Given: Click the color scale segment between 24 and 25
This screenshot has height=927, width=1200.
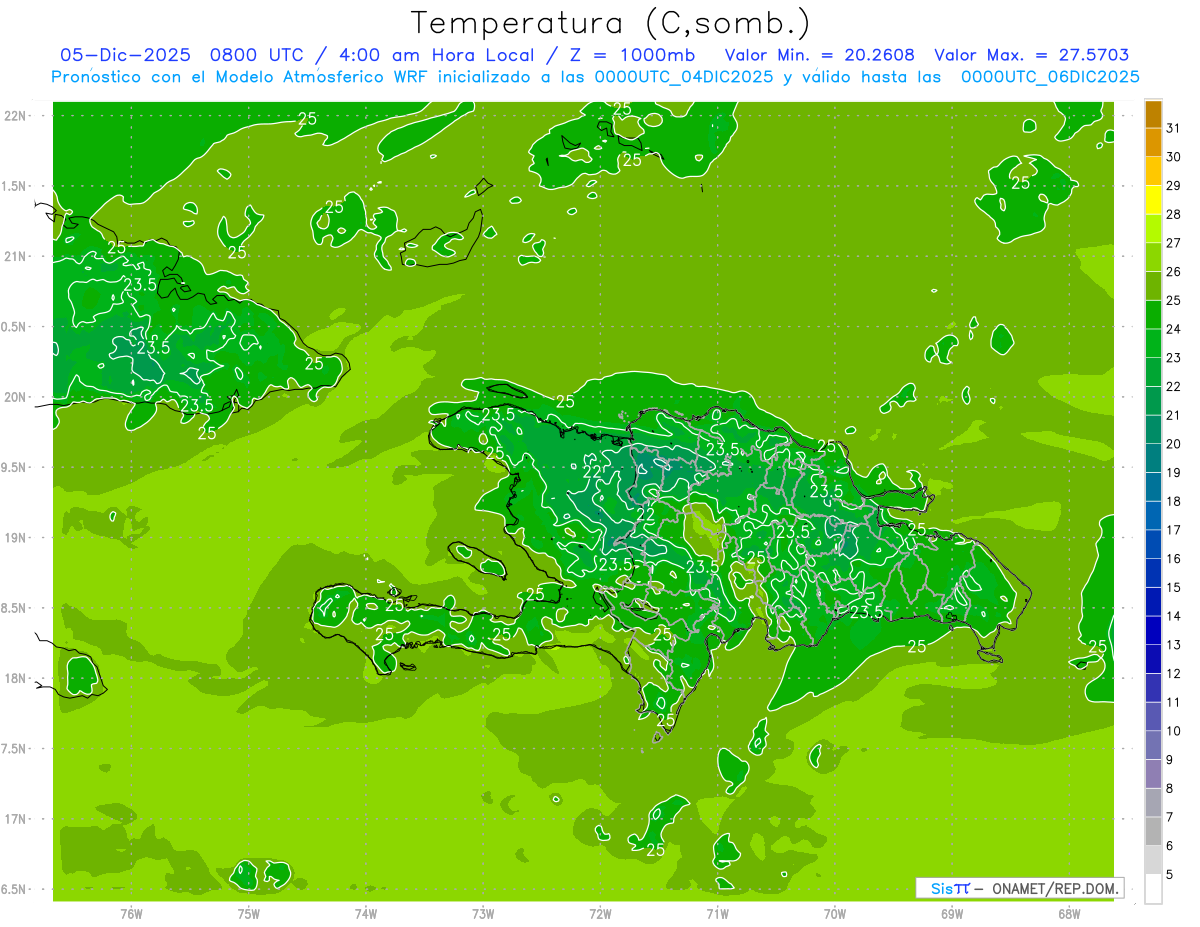Looking at the screenshot, I should (x=1153, y=315).
